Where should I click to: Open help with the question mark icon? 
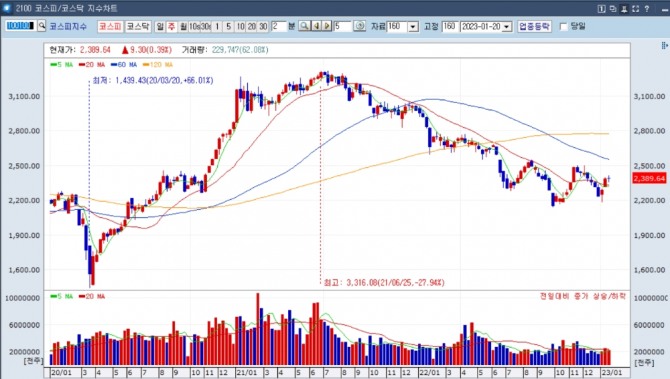(x=647, y=9)
